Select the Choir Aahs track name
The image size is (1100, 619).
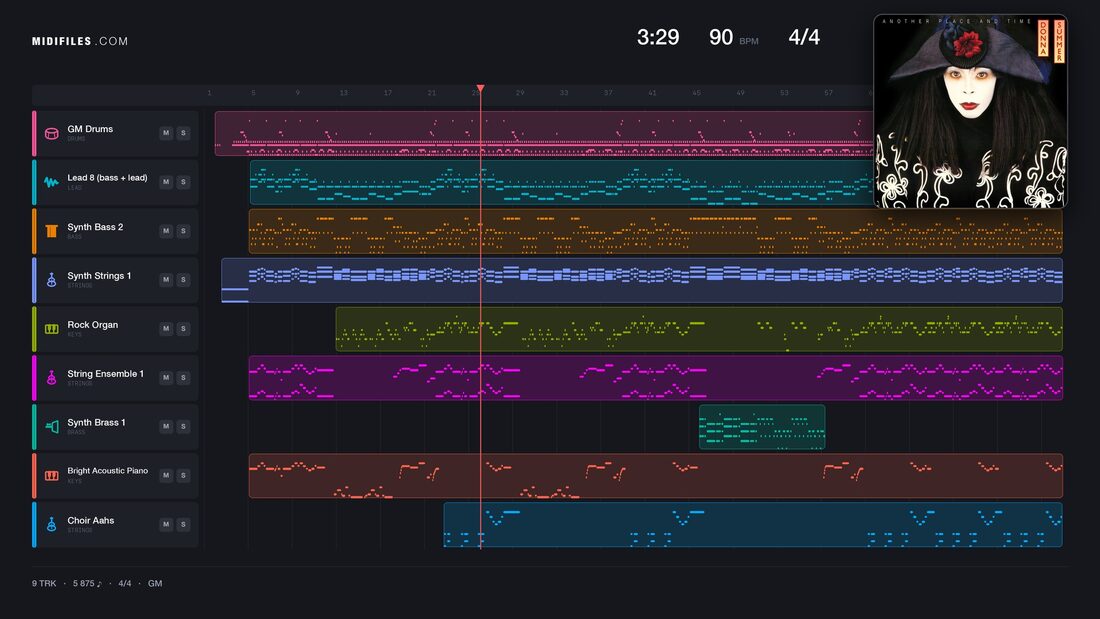(x=90, y=520)
